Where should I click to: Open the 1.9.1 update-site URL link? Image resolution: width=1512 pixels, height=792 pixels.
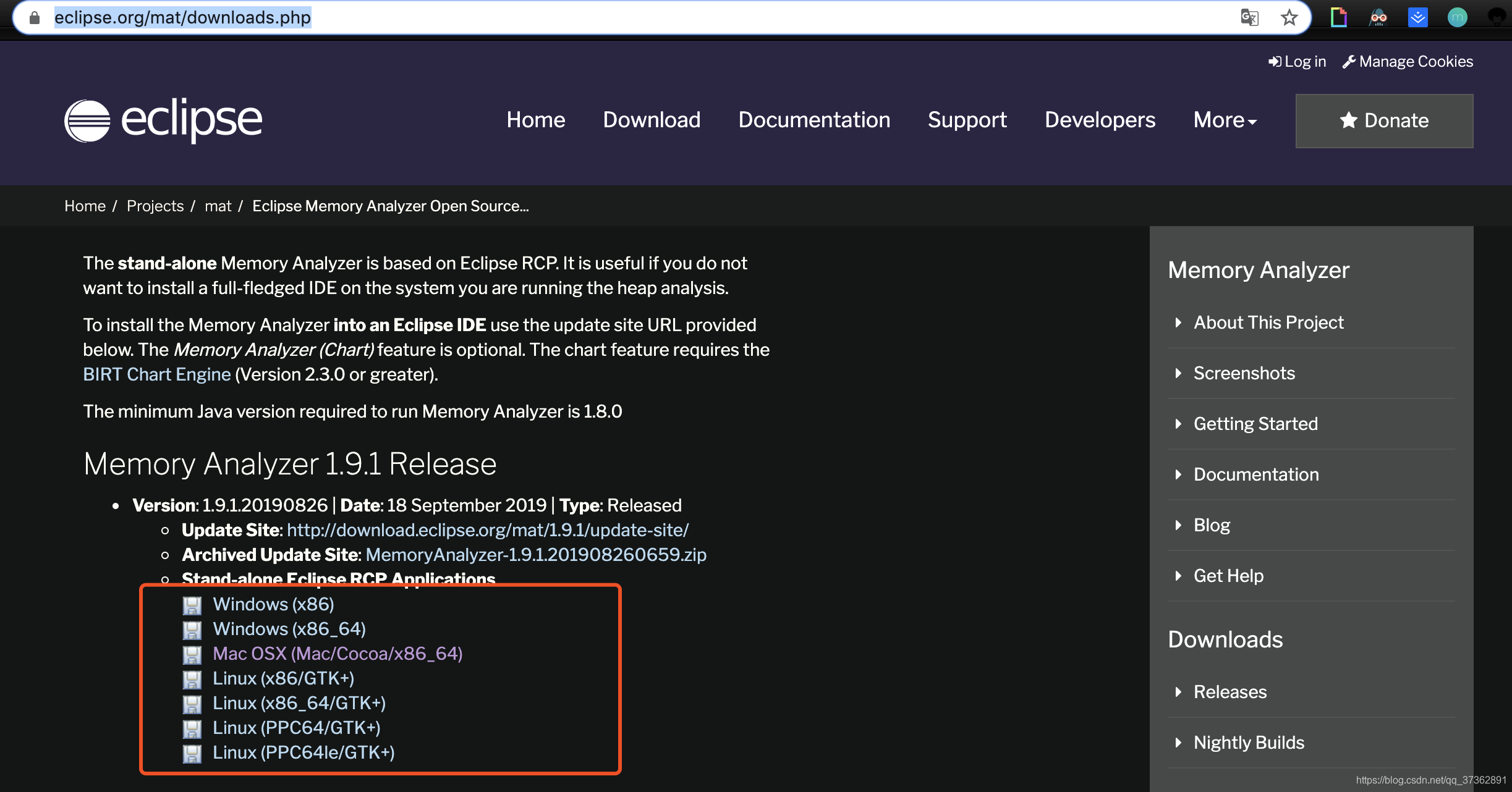tap(488, 530)
